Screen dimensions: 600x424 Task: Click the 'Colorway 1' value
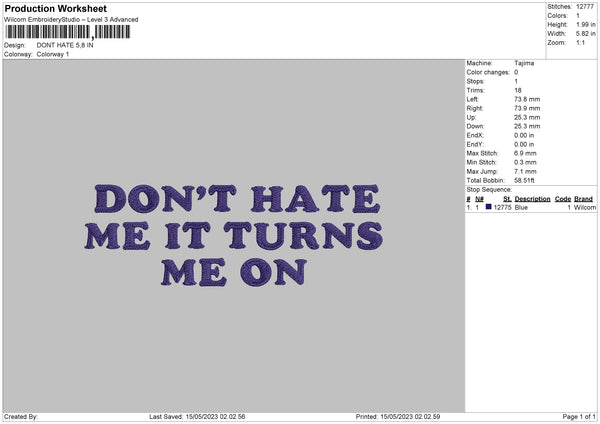(x=53, y=54)
